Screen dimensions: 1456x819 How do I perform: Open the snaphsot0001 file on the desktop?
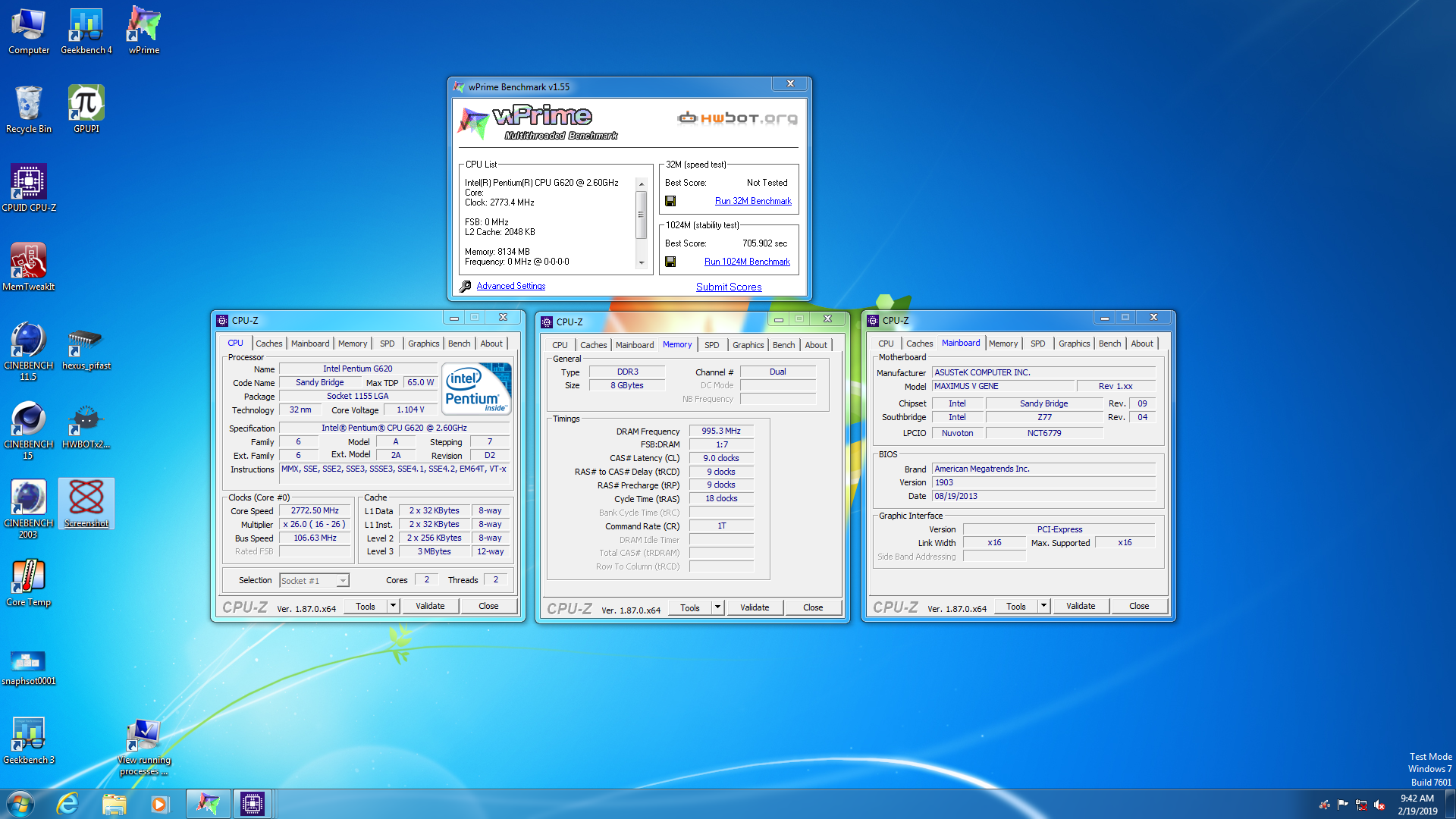29,666
